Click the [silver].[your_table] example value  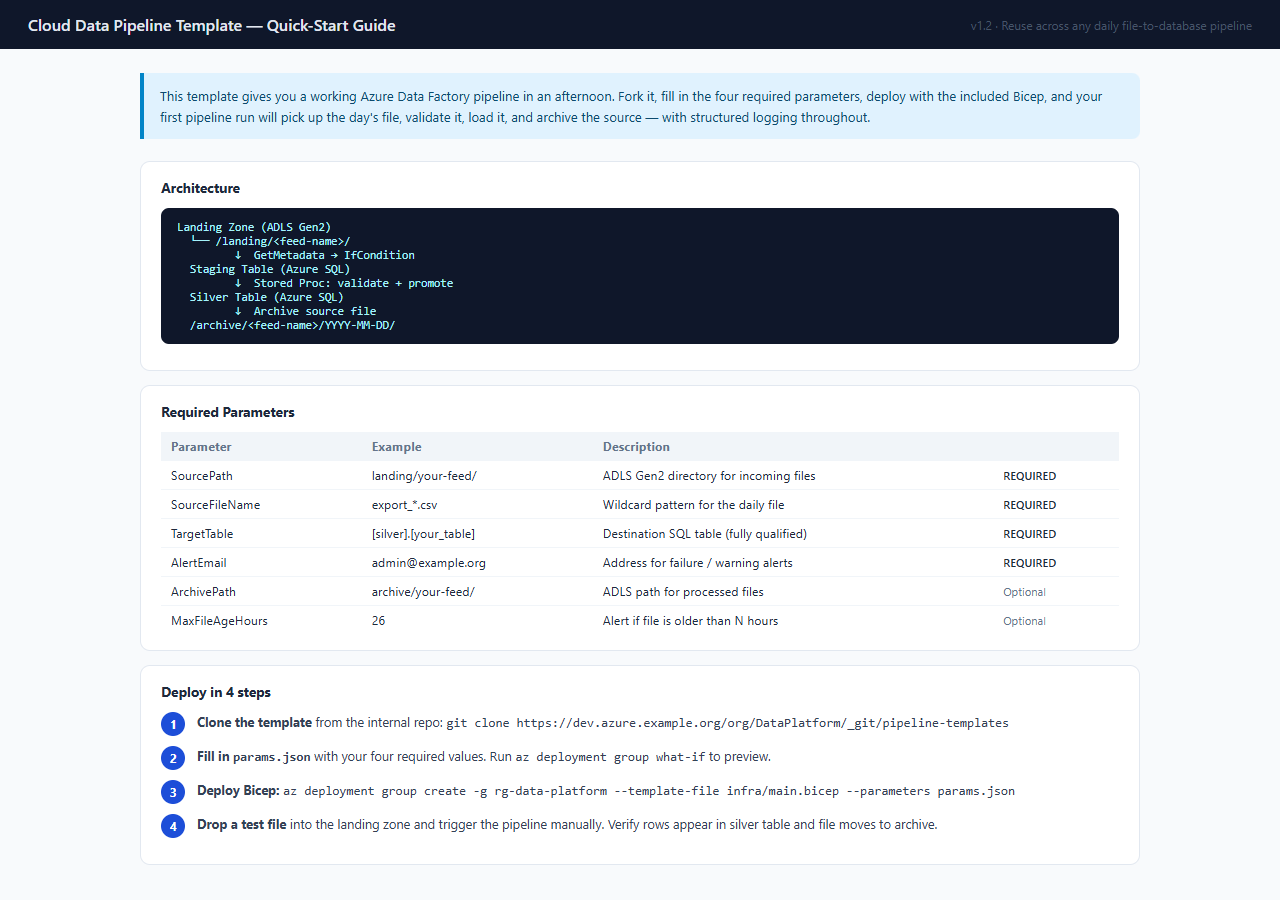pyautogui.click(x=423, y=534)
